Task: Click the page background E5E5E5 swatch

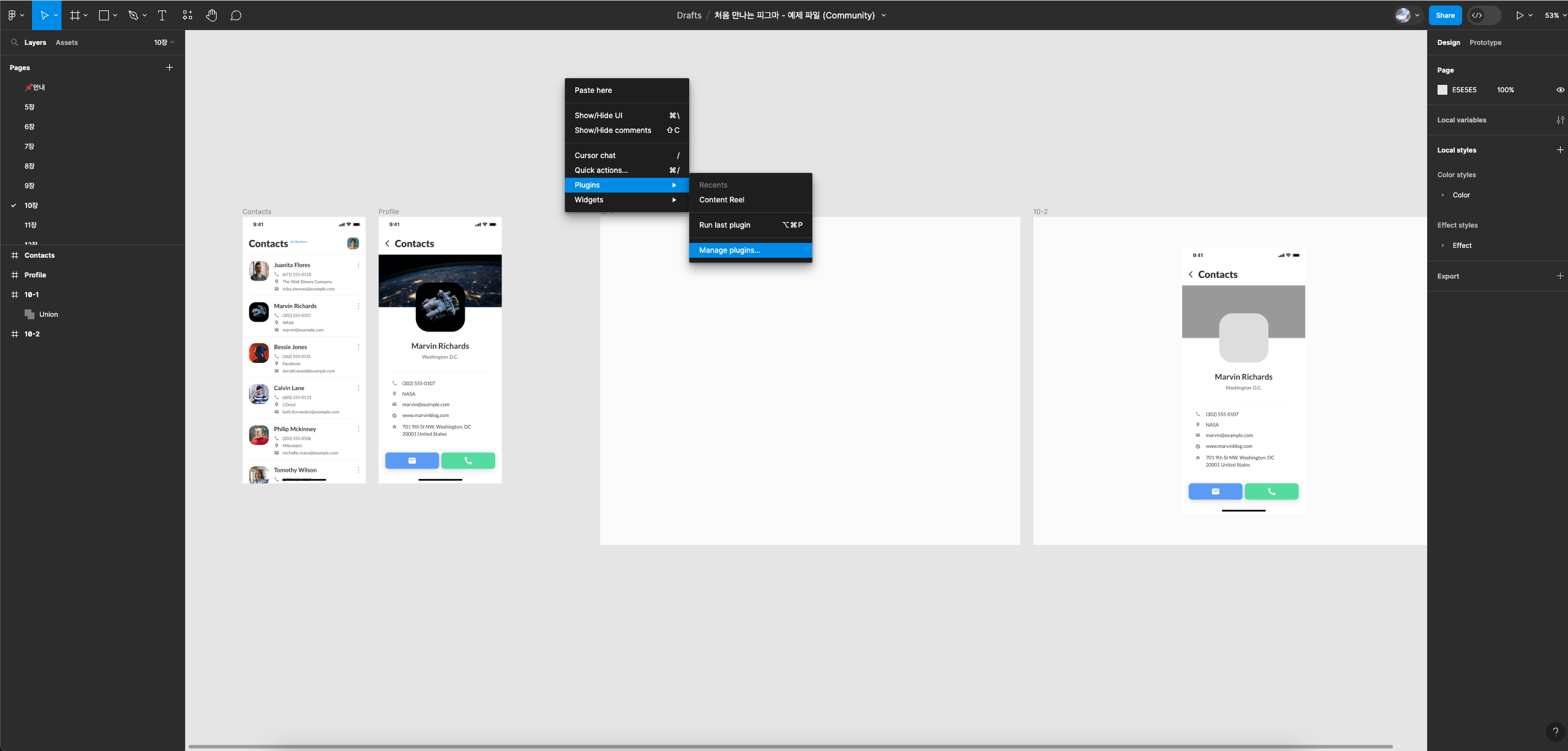Action: click(1442, 90)
